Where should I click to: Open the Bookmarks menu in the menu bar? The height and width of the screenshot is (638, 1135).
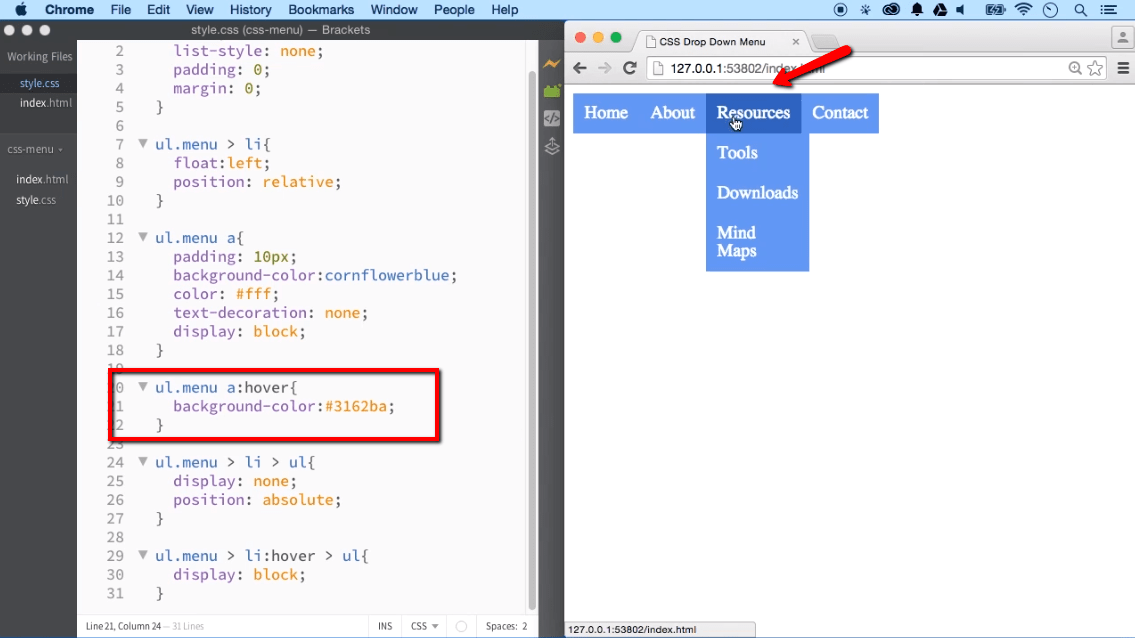321,10
